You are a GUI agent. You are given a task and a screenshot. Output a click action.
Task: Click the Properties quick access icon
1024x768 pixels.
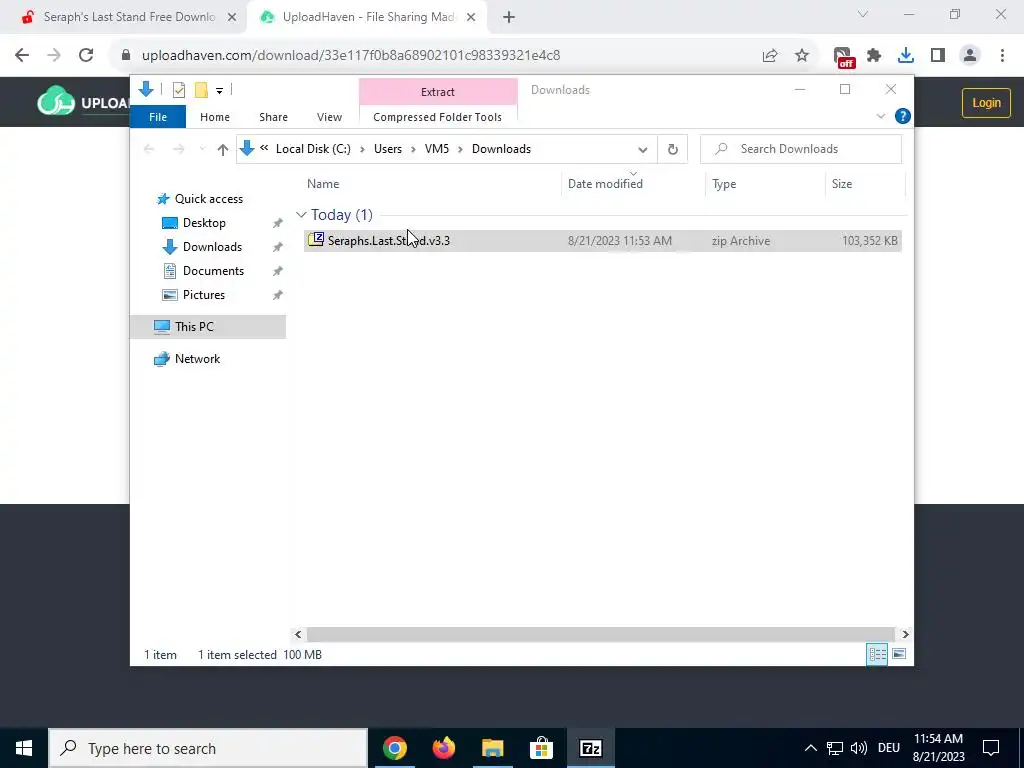(179, 90)
